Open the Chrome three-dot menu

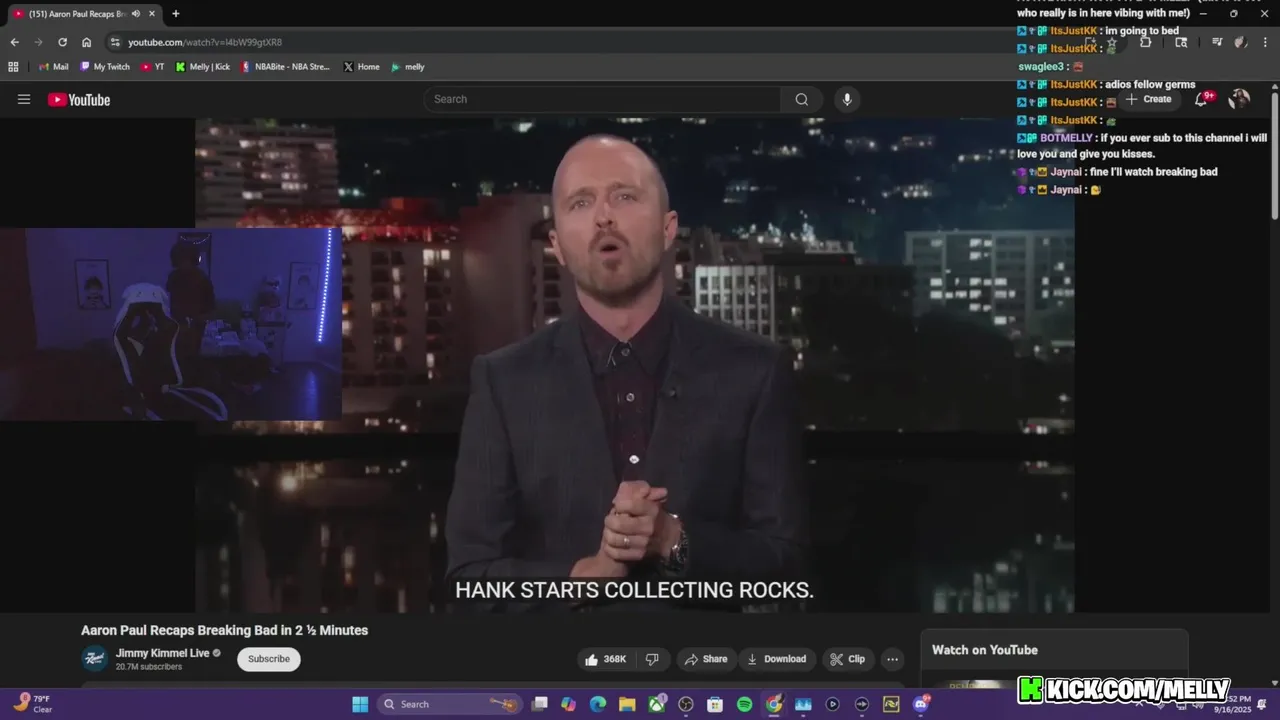(1263, 42)
